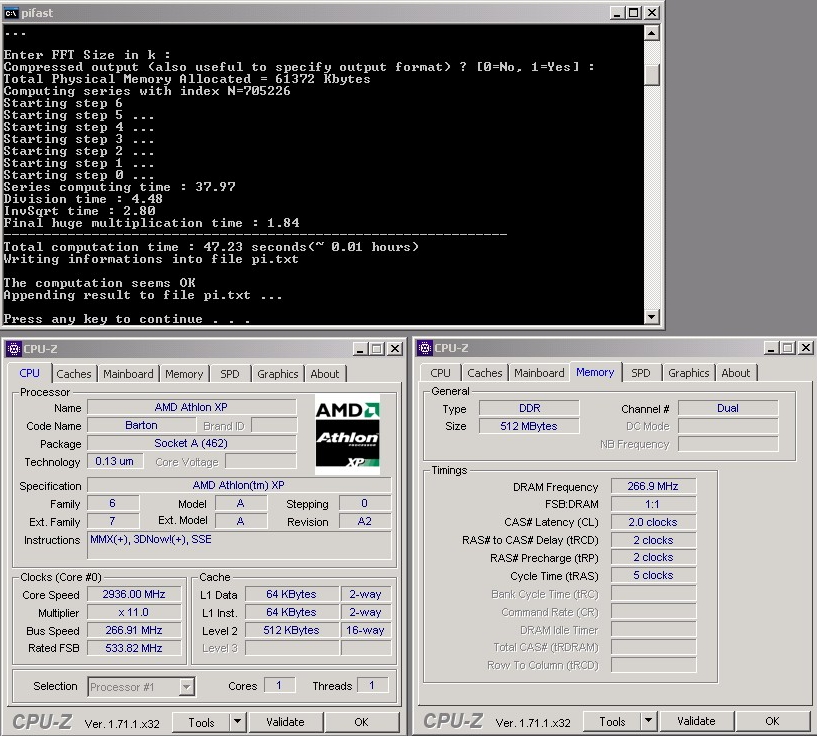Viewport: 817px width, 736px height.
Task: Open the SPD tab in right CPU-Z
Action: [x=641, y=372]
